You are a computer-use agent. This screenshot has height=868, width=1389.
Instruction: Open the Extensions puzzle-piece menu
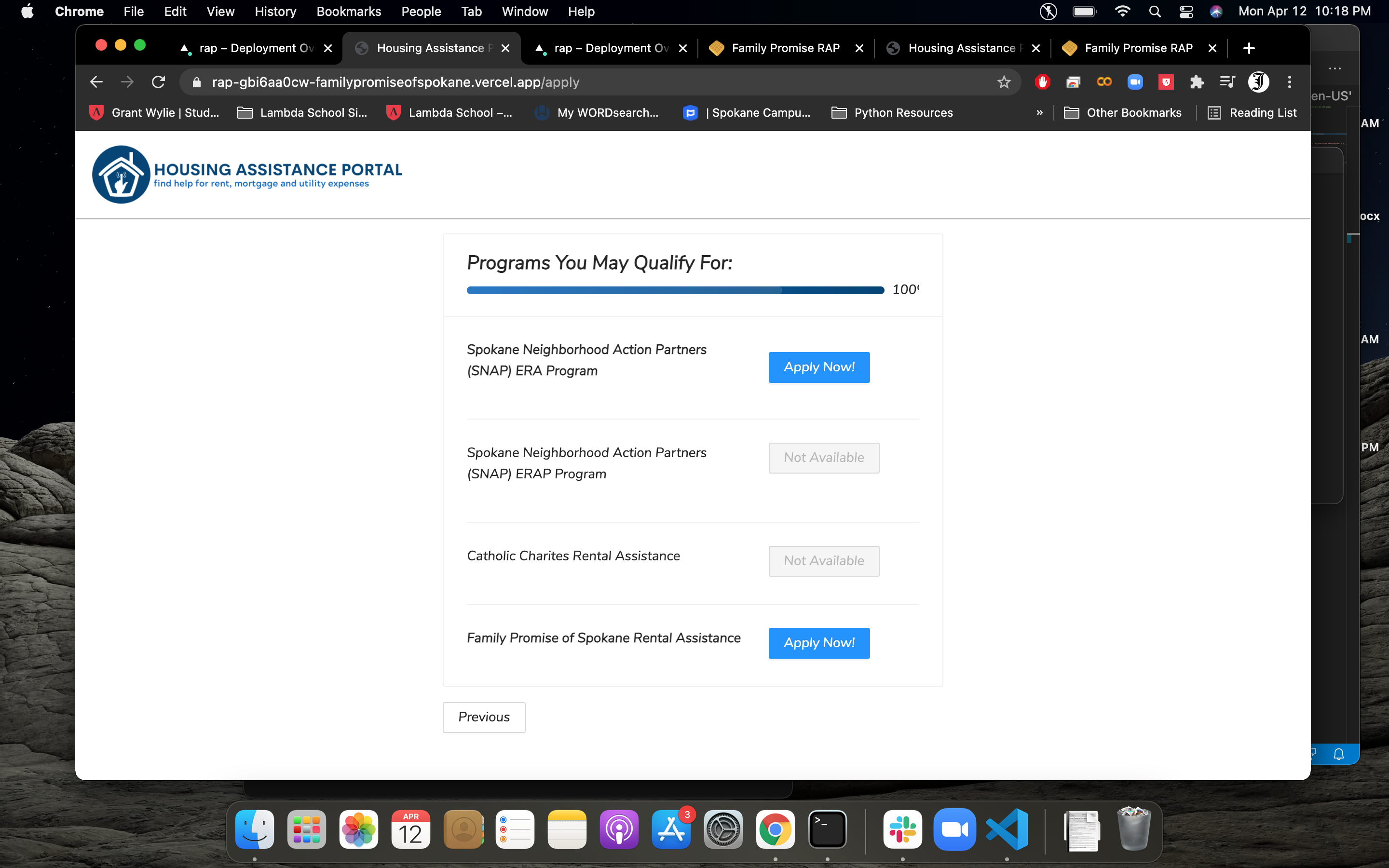(1197, 82)
